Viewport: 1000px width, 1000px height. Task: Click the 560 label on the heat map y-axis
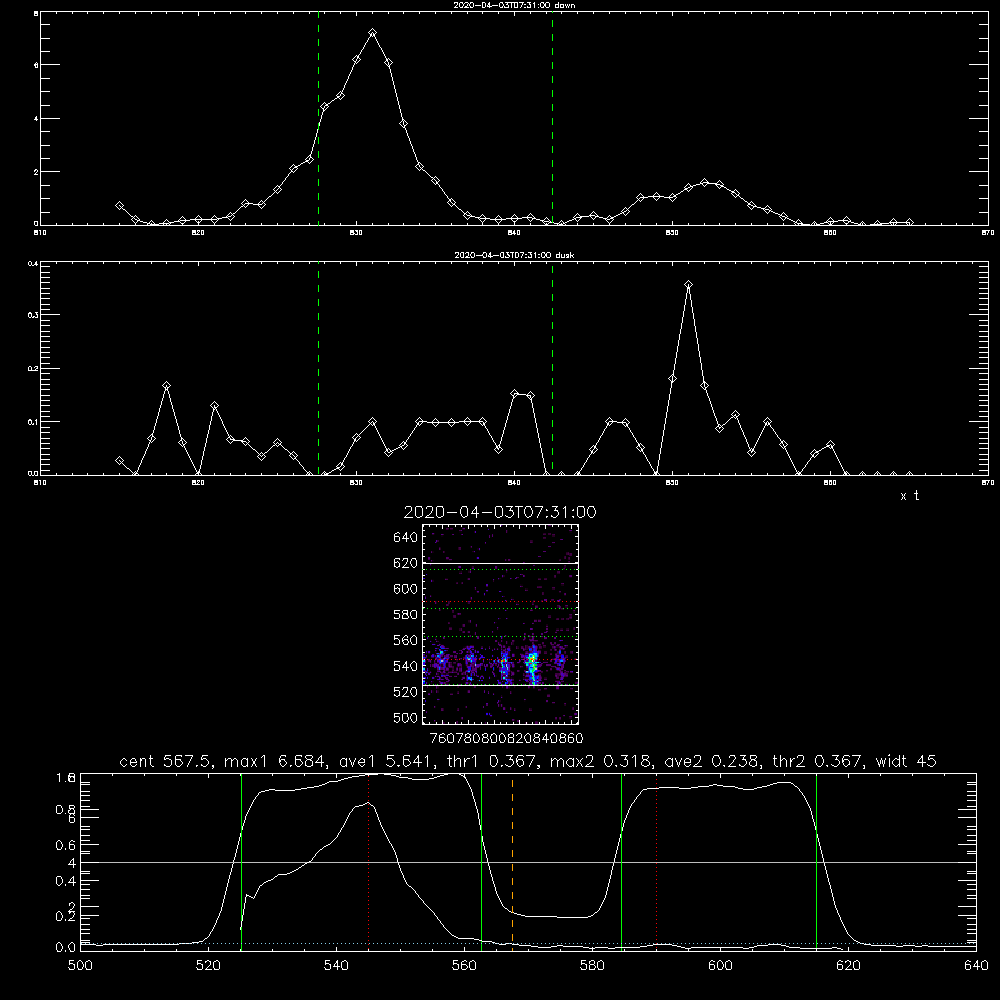[x=406, y=640]
